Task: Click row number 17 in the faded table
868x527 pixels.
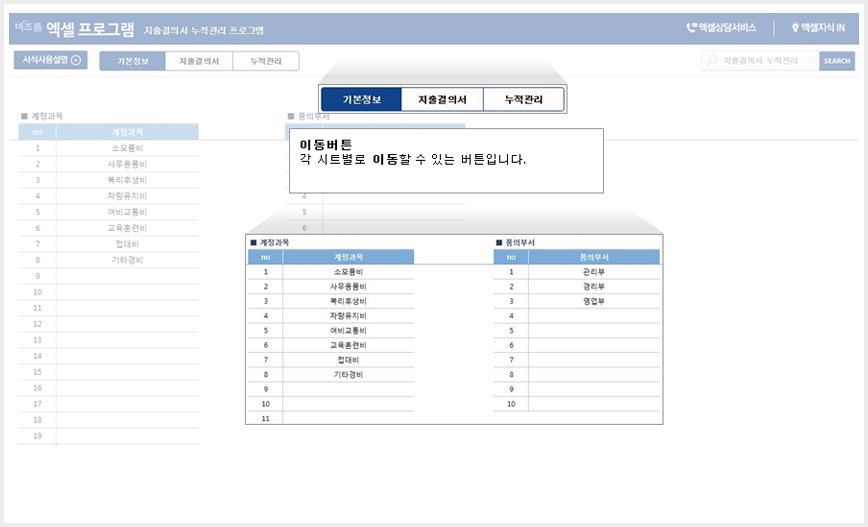Action: coord(37,404)
